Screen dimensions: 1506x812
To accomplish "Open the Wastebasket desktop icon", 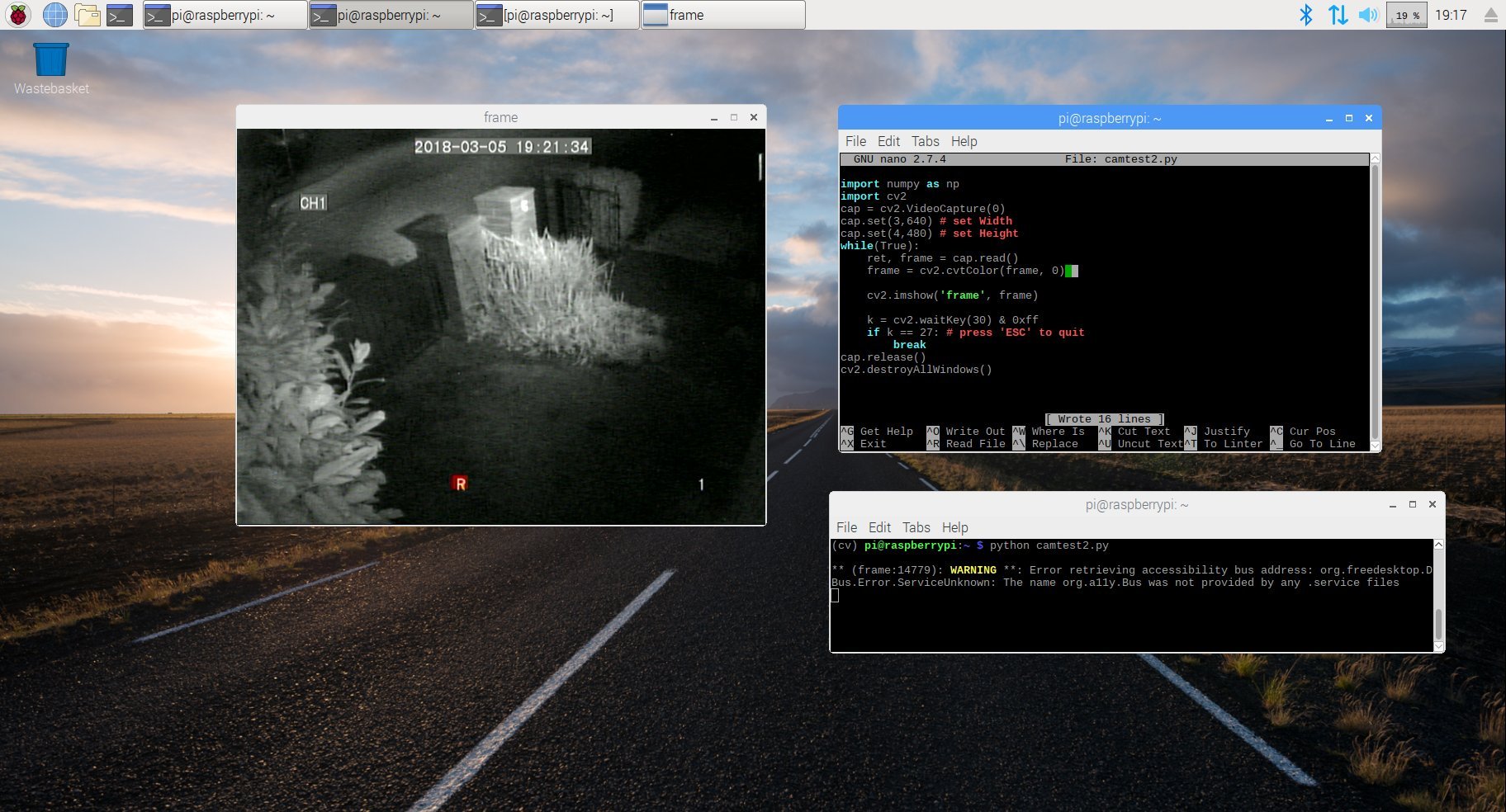I will (x=51, y=61).
